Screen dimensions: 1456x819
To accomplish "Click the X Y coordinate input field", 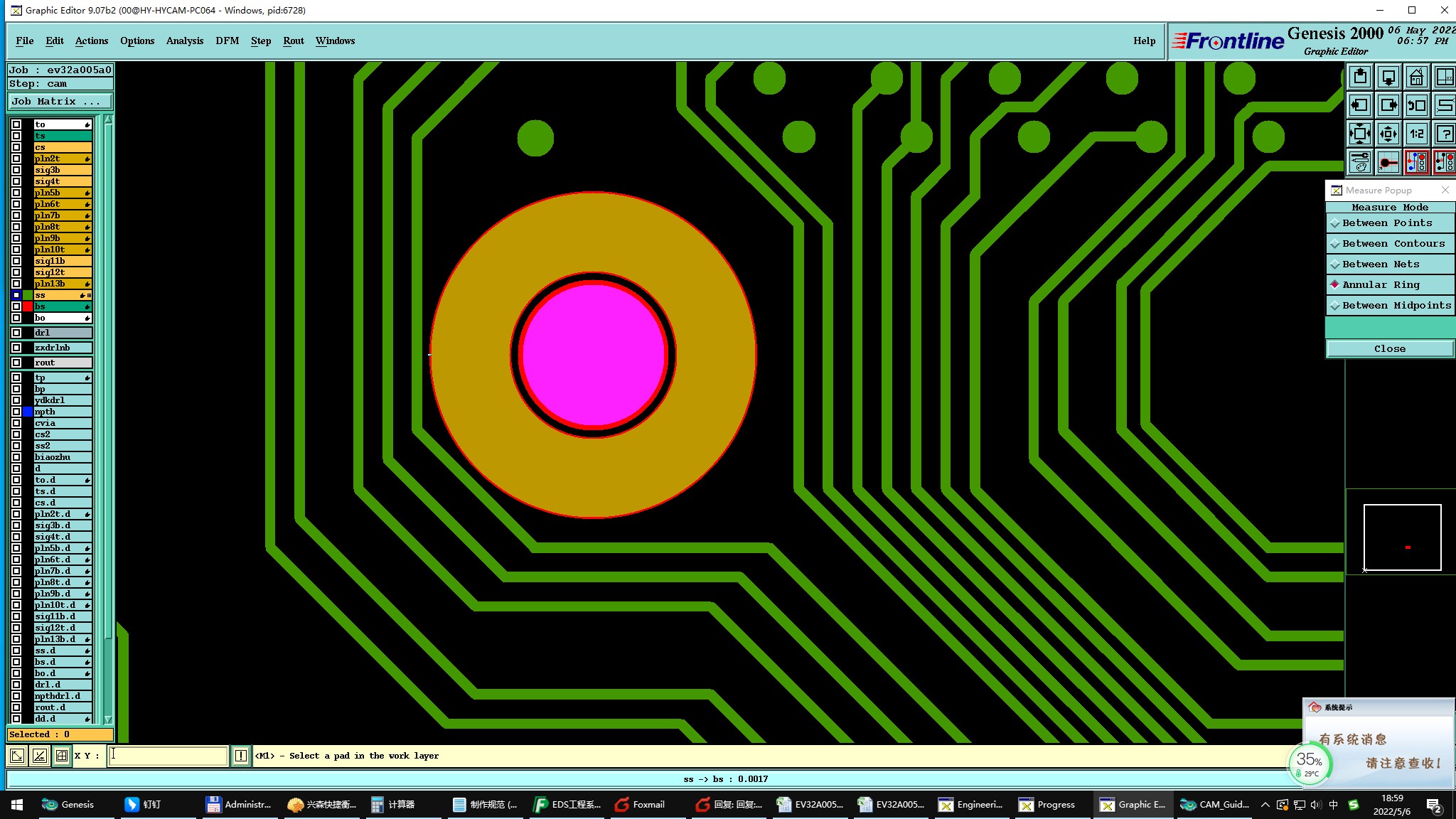I will click(x=168, y=756).
